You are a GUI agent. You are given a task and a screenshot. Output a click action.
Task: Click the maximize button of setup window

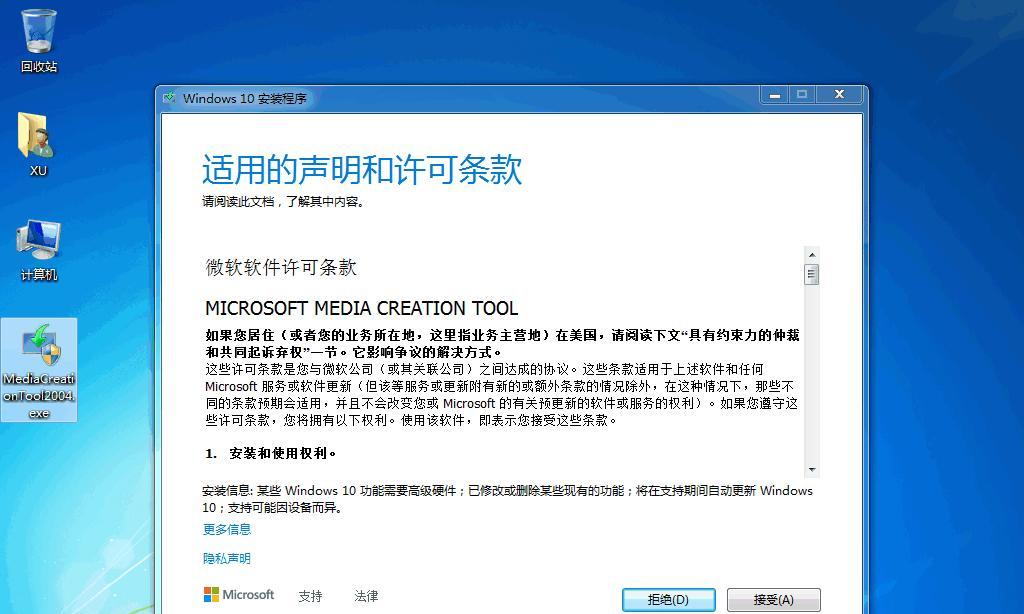(x=802, y=95)
